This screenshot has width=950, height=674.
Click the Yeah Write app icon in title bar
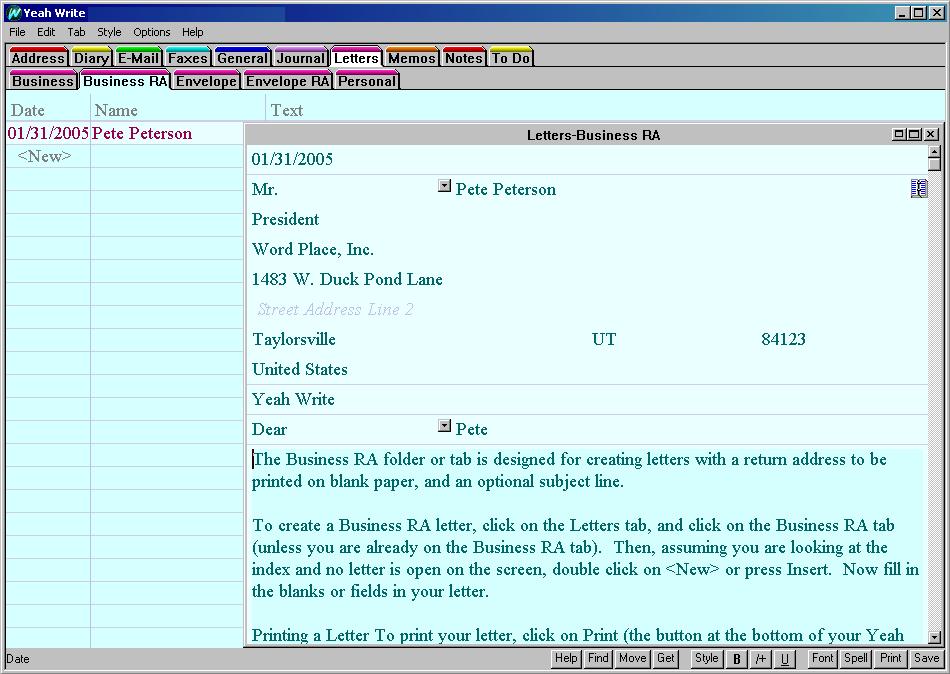14,13
